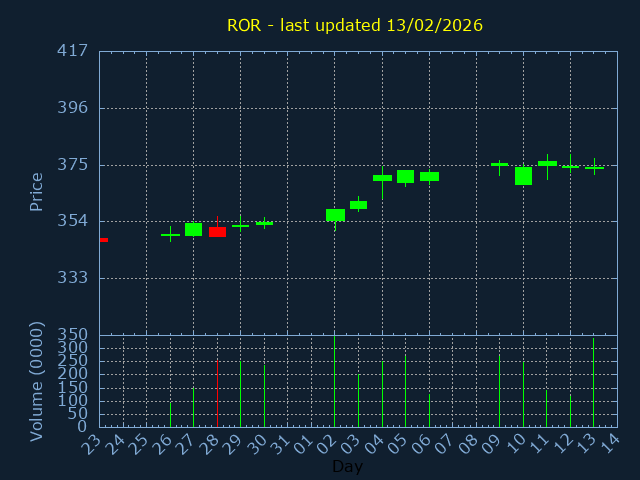Click the day 05 candlestick body
Image resolution: width=640 pixels, height=480 pixels.
coord(405,177)
